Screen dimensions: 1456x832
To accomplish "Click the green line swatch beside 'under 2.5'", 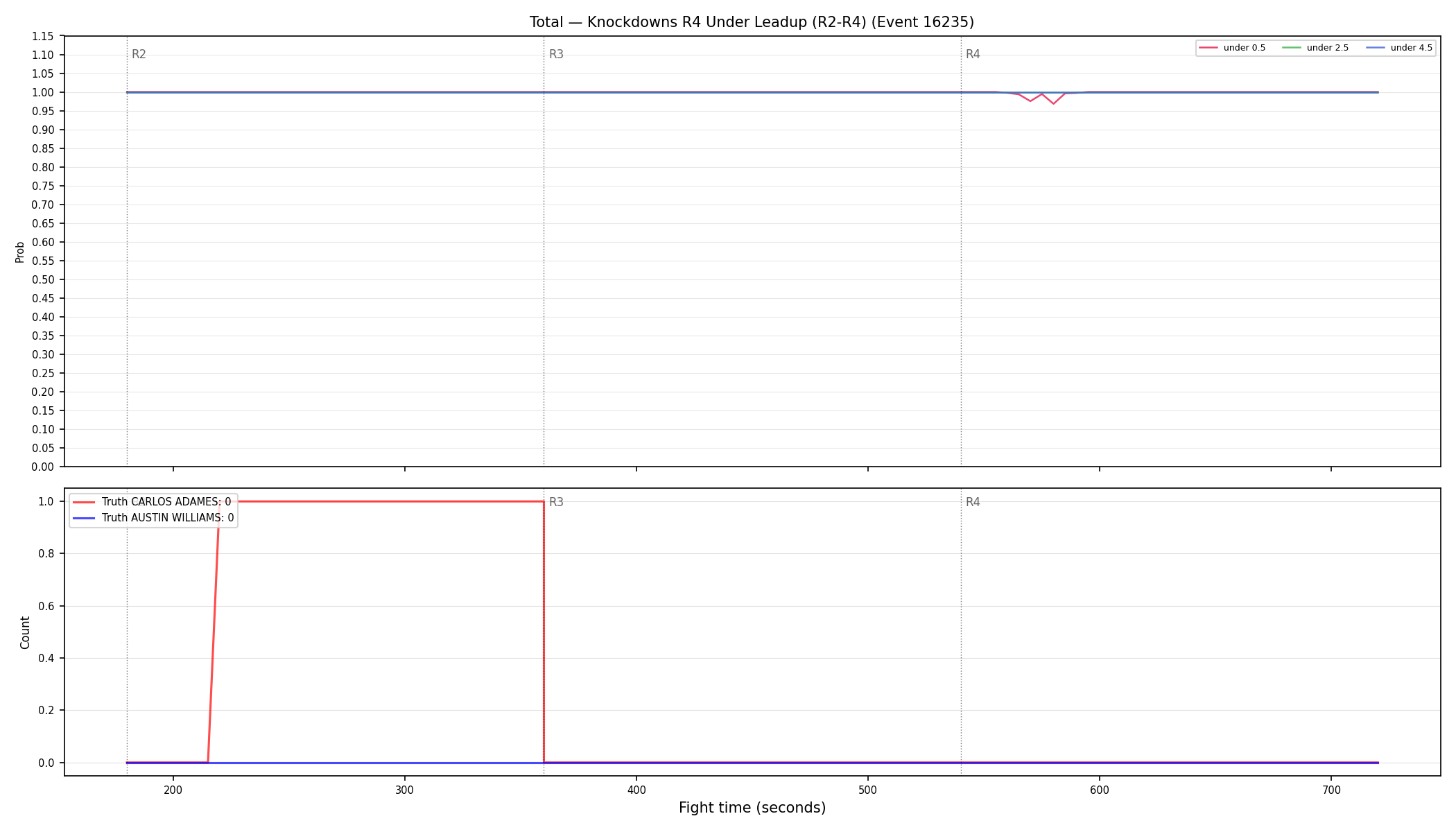I will click(x=1292, y=48).
